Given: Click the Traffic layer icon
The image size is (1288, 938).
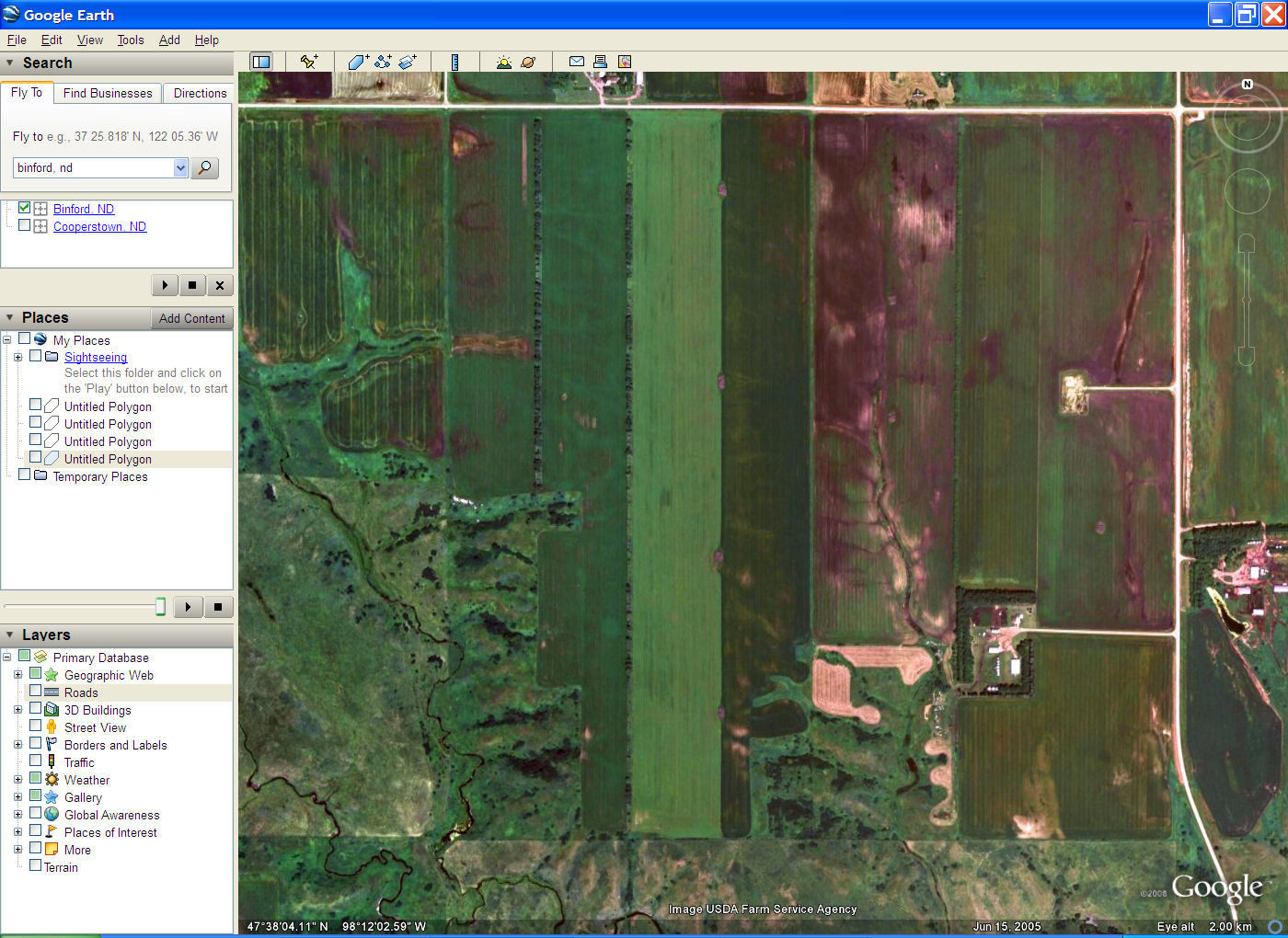Looking at the screenshot, I should (x=52, y=762).
